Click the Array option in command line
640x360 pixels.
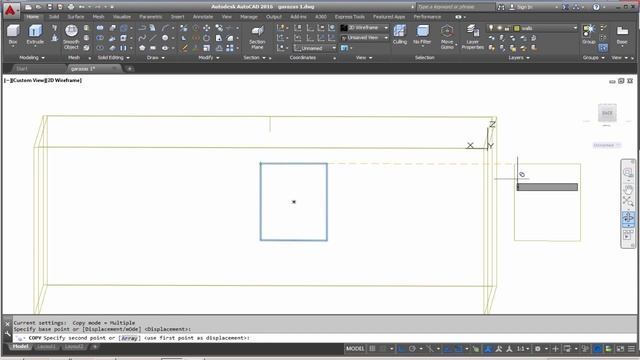click(129, 338)
